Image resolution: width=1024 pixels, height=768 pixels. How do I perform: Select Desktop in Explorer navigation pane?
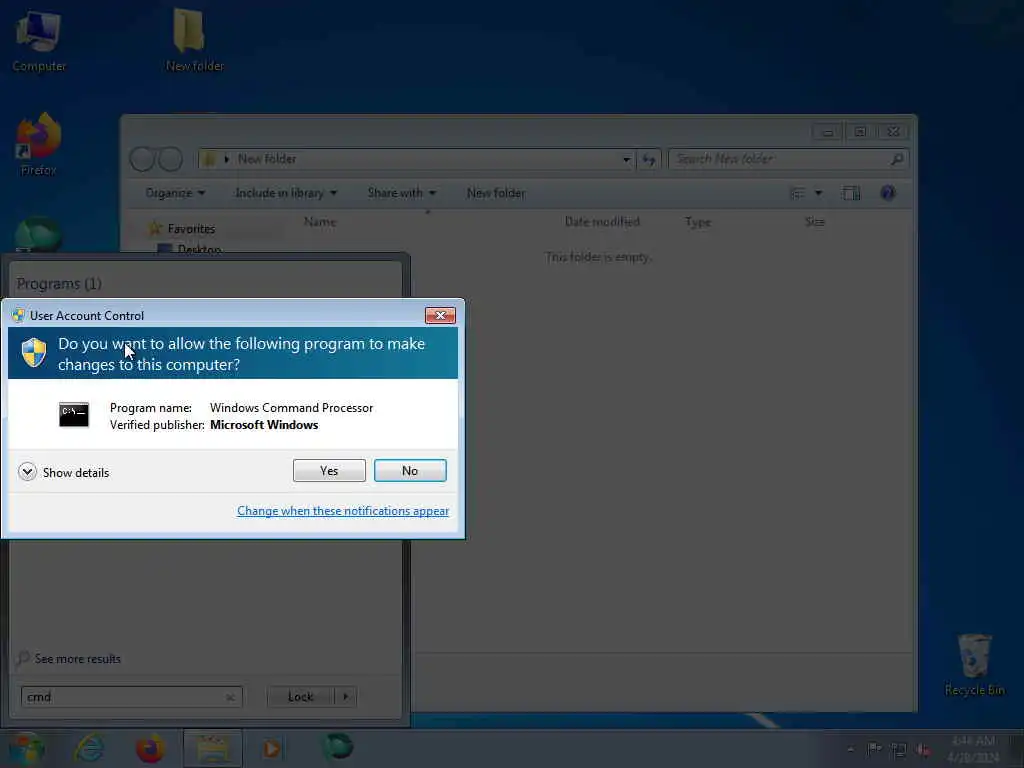[199, 249]
